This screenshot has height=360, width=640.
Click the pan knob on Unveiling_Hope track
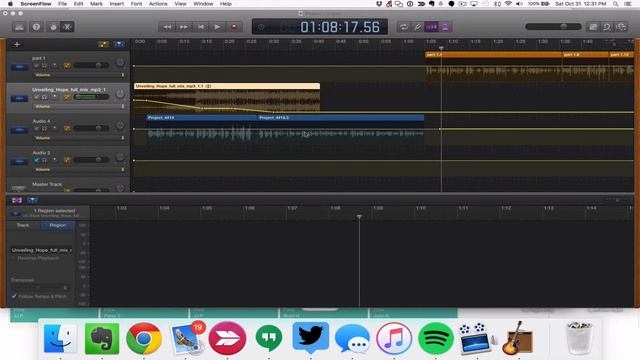pyautogui.click(x=120, y=94)
